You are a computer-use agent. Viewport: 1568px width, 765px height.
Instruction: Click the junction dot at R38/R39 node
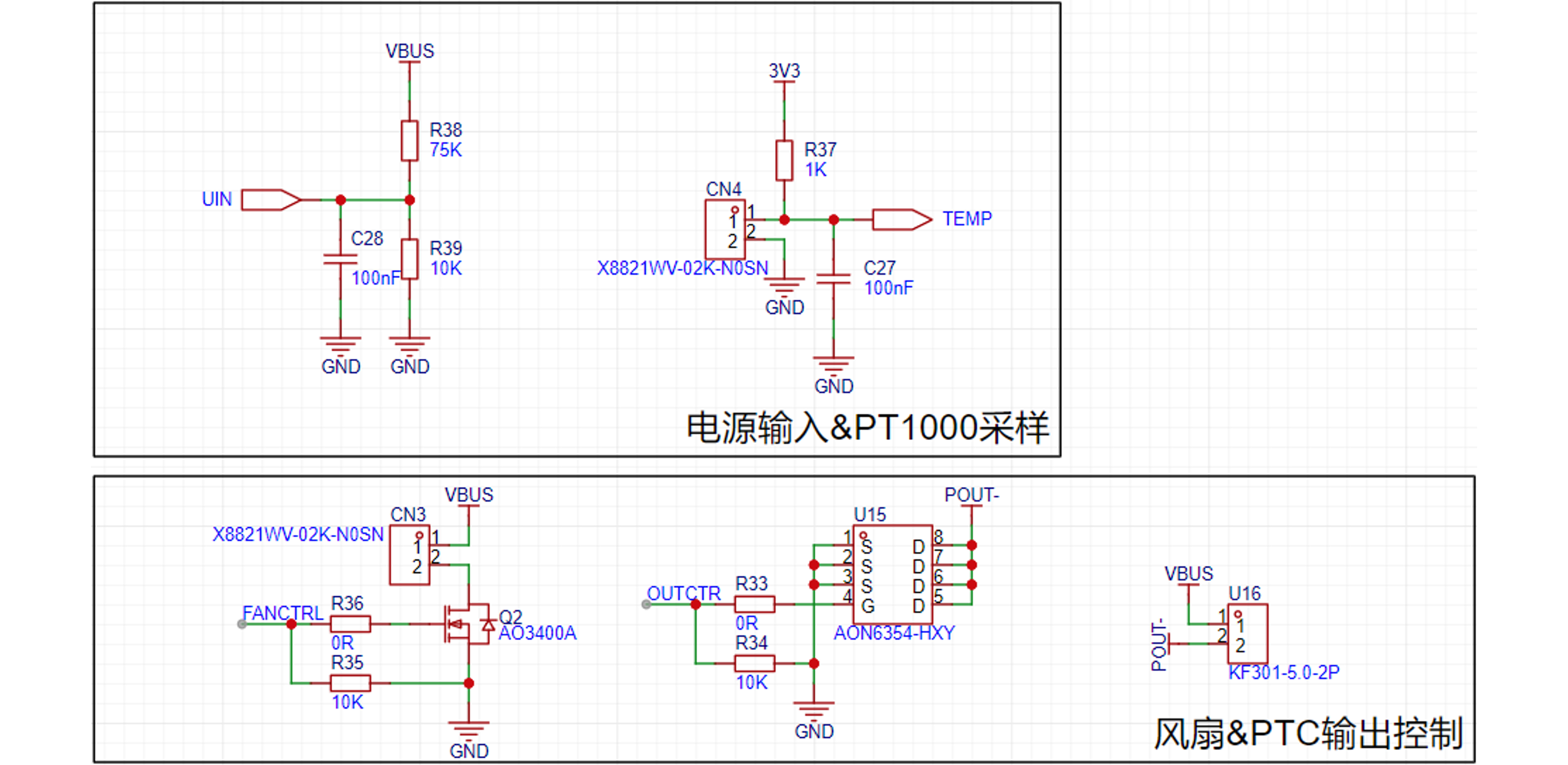pos(409,200)
